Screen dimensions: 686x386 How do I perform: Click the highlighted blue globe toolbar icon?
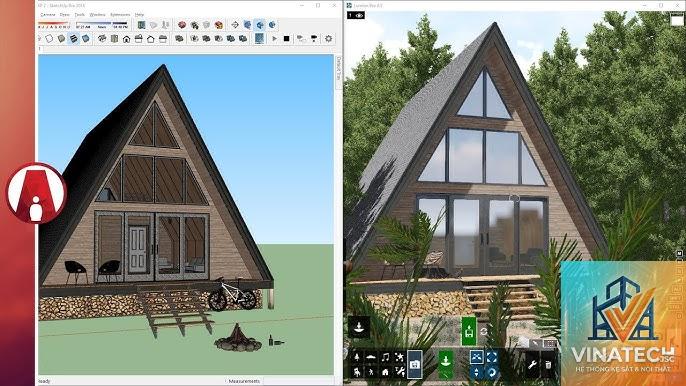pyautogui.click(x=259, y=25)
